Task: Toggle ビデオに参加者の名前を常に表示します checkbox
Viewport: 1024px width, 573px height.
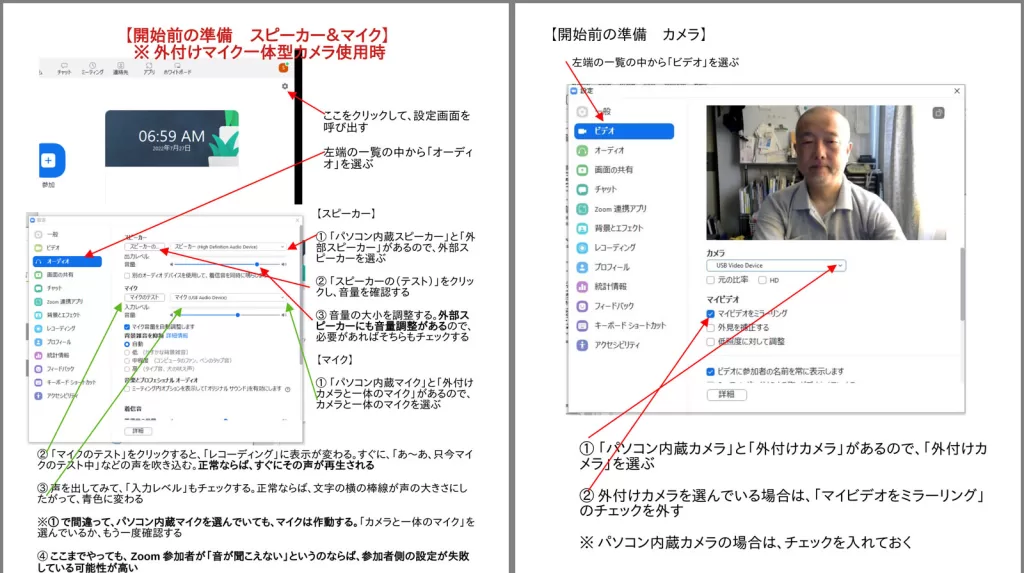Action: (711, 372)
